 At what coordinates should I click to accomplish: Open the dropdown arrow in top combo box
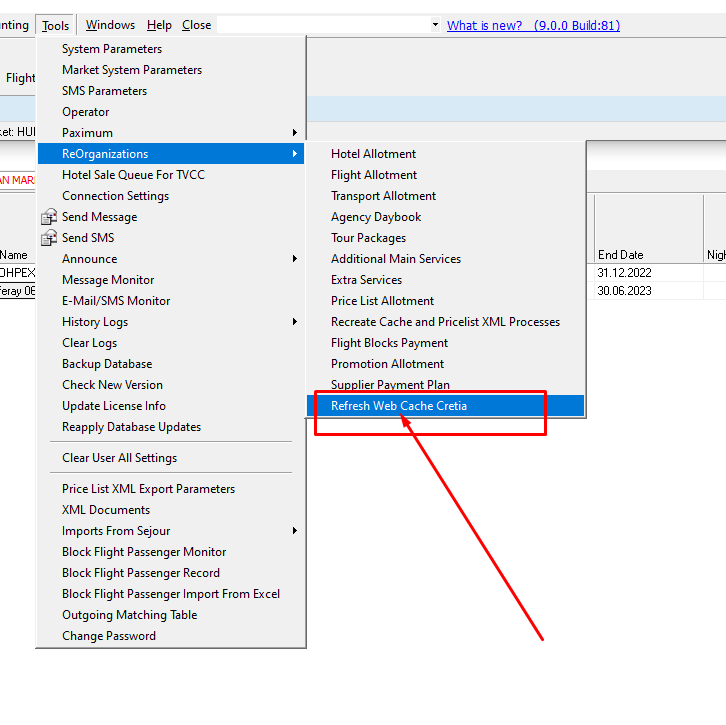(x=435, y=25)
